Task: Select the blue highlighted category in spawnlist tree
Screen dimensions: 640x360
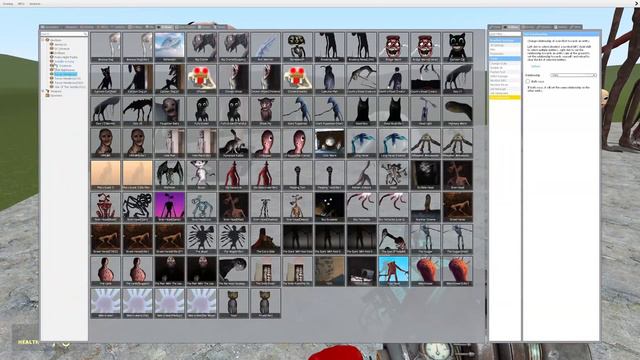Action: (x=65, y=74)
